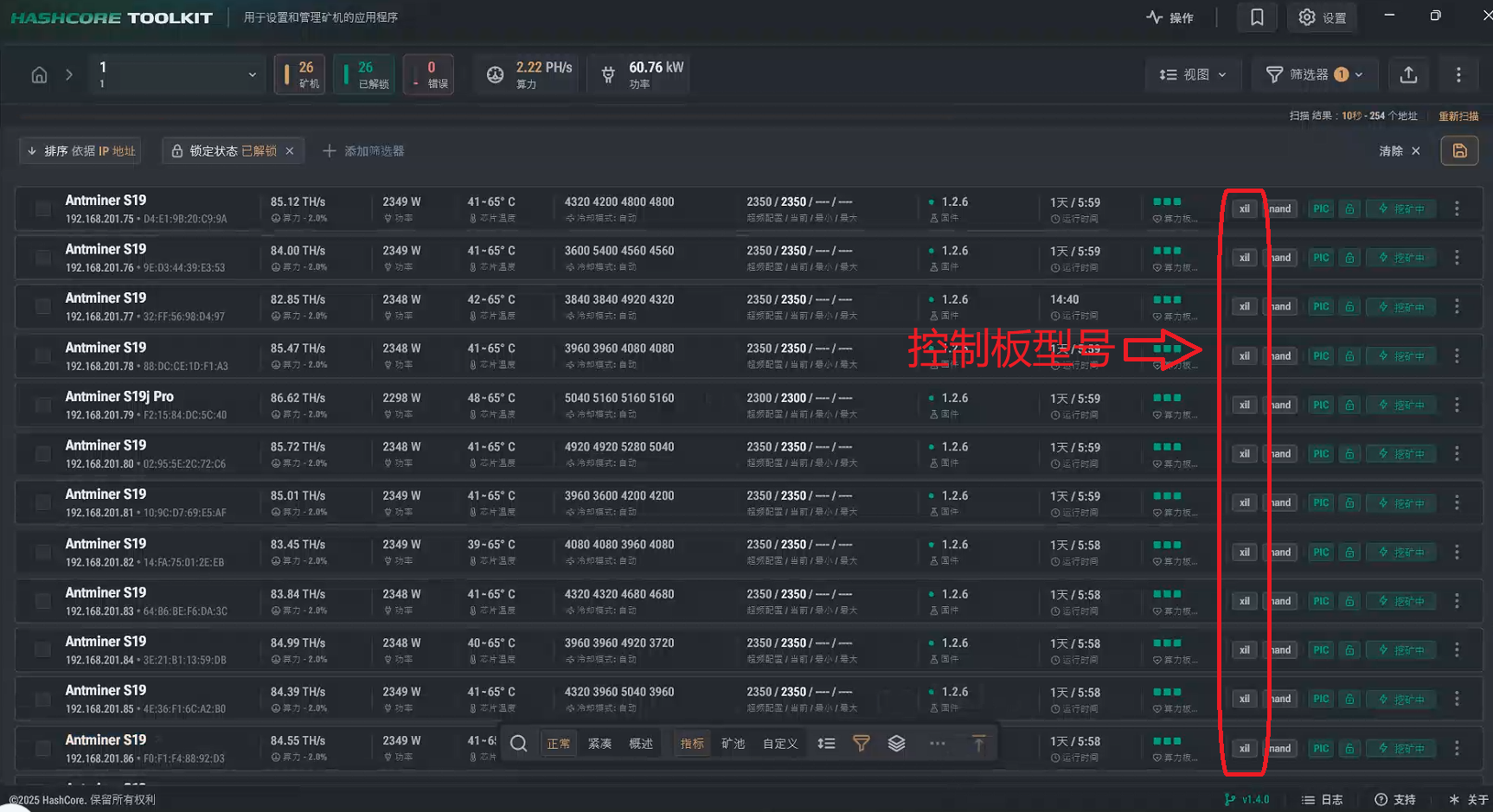Viewport: 1493px width, 812px height.
Task: Select checkbox for miner 192.168.201.85
Action: pos(42,700)
